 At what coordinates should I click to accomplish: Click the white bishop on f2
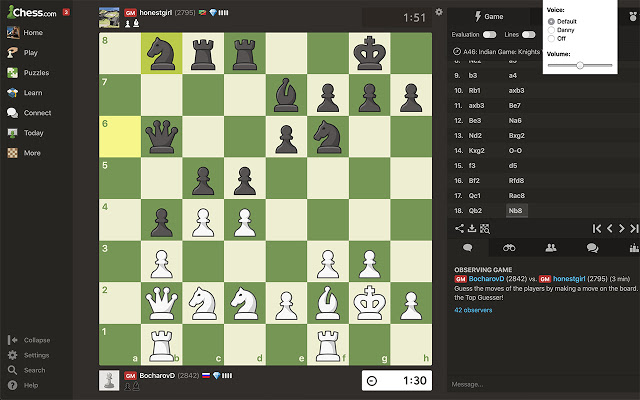coord(328,303)
